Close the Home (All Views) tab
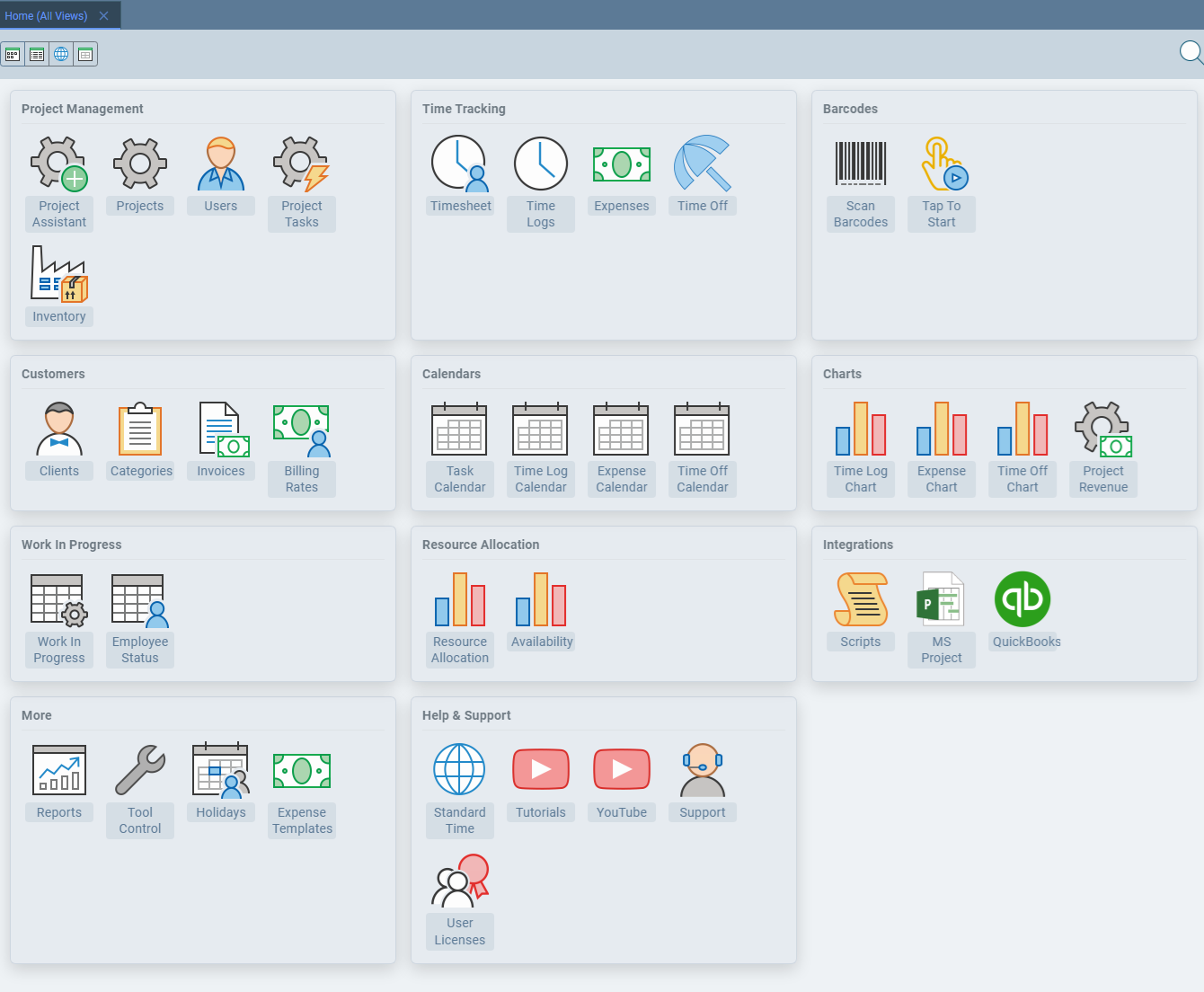Image resolution: width=1204 pixels, height=992 pixels. pyautogui.click(x=103, y=15)
